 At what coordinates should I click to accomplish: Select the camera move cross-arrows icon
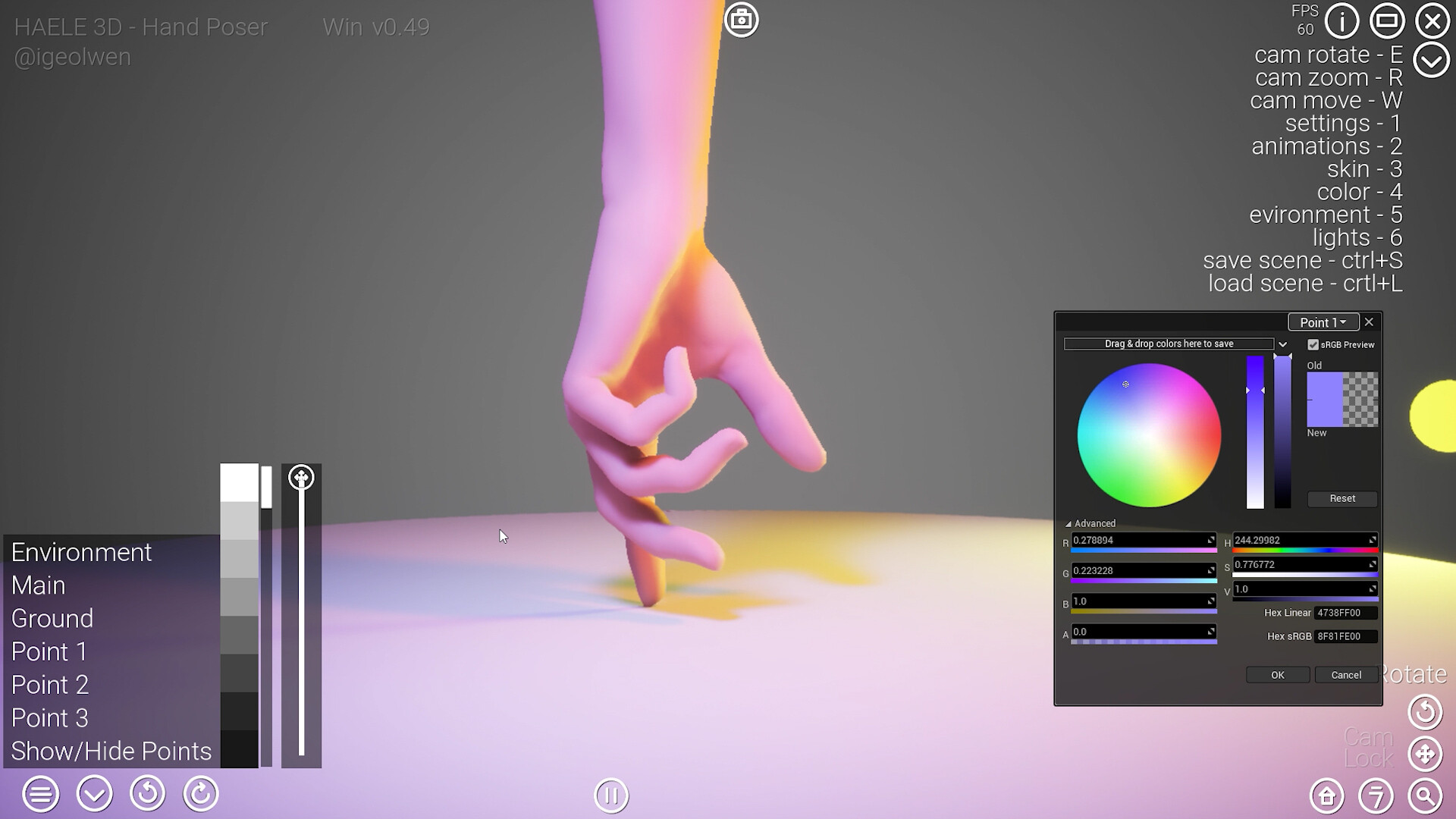(x=1424, y=755)
